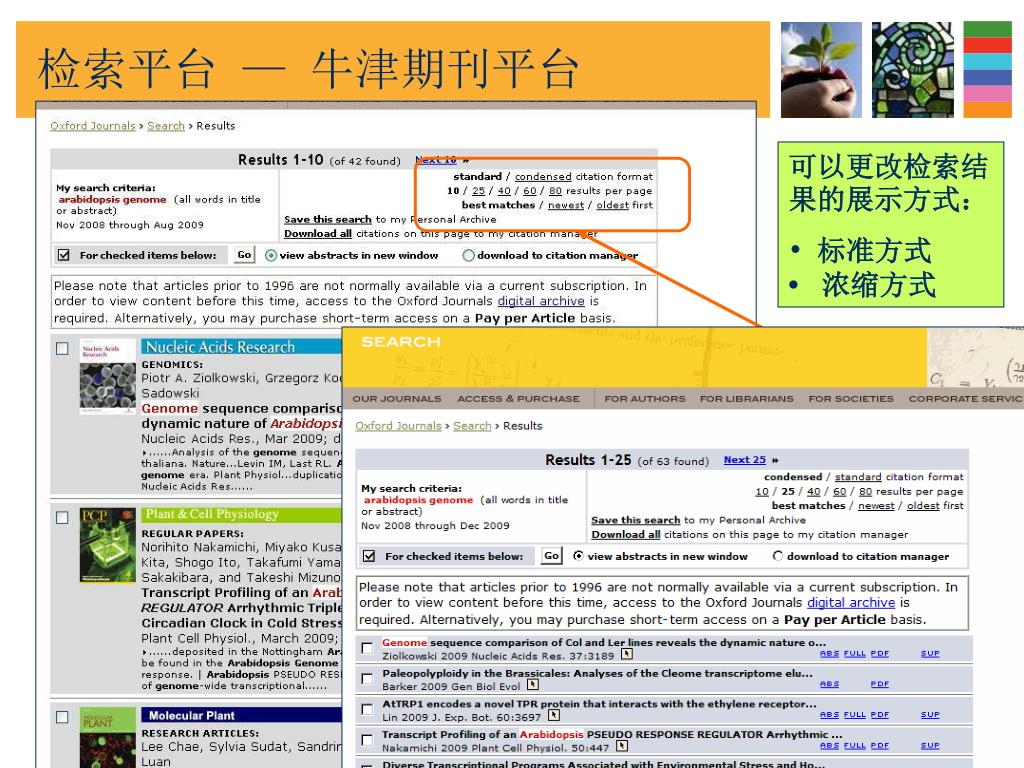The width and height of the screenshot is (1024, 768).
Task: Follow the Next 10 link
Action: pos(436,160)
